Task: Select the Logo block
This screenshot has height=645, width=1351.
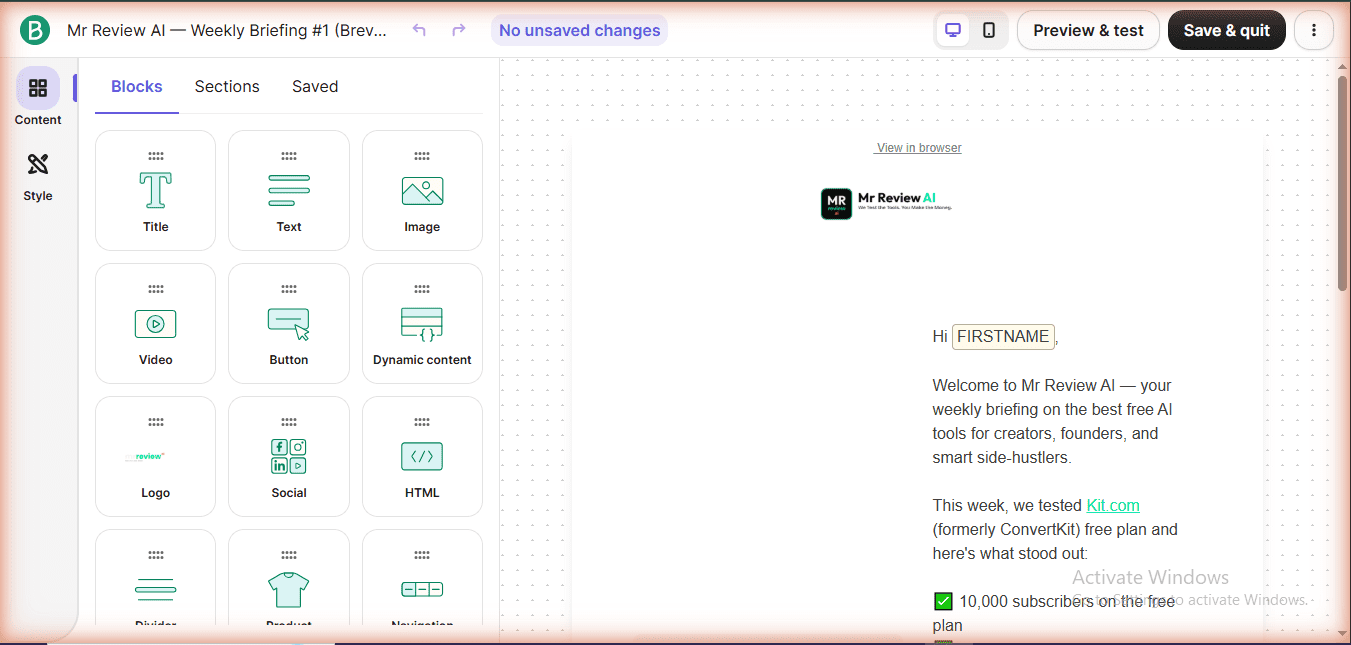Action: pos(155,456)
